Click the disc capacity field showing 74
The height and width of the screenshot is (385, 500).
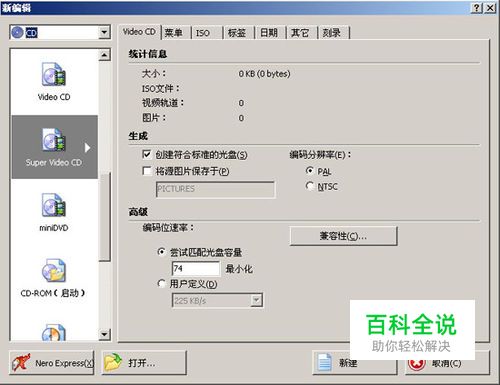click(x=196, y=268)
